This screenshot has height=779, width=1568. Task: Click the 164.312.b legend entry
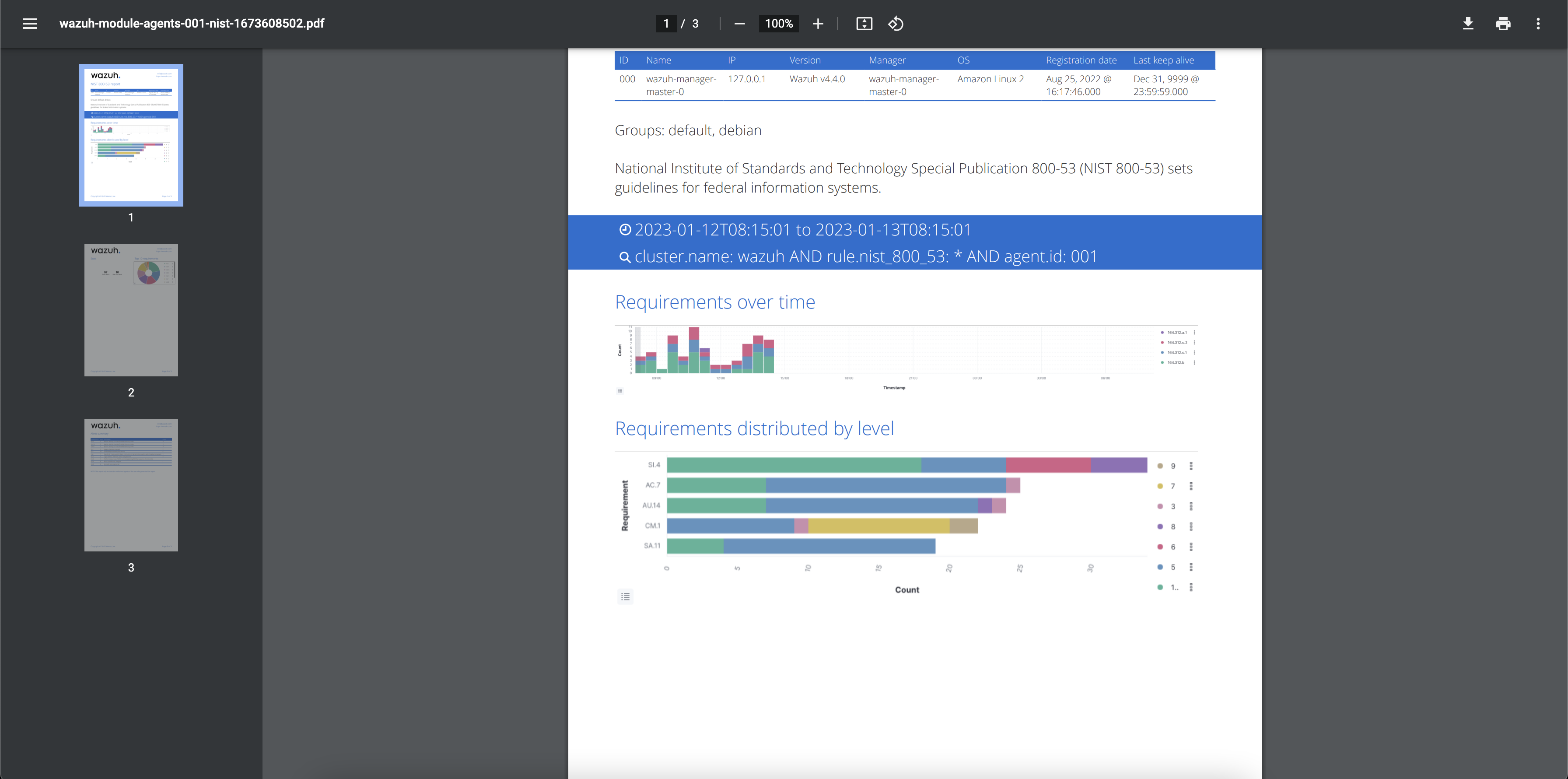[1176, 362]
